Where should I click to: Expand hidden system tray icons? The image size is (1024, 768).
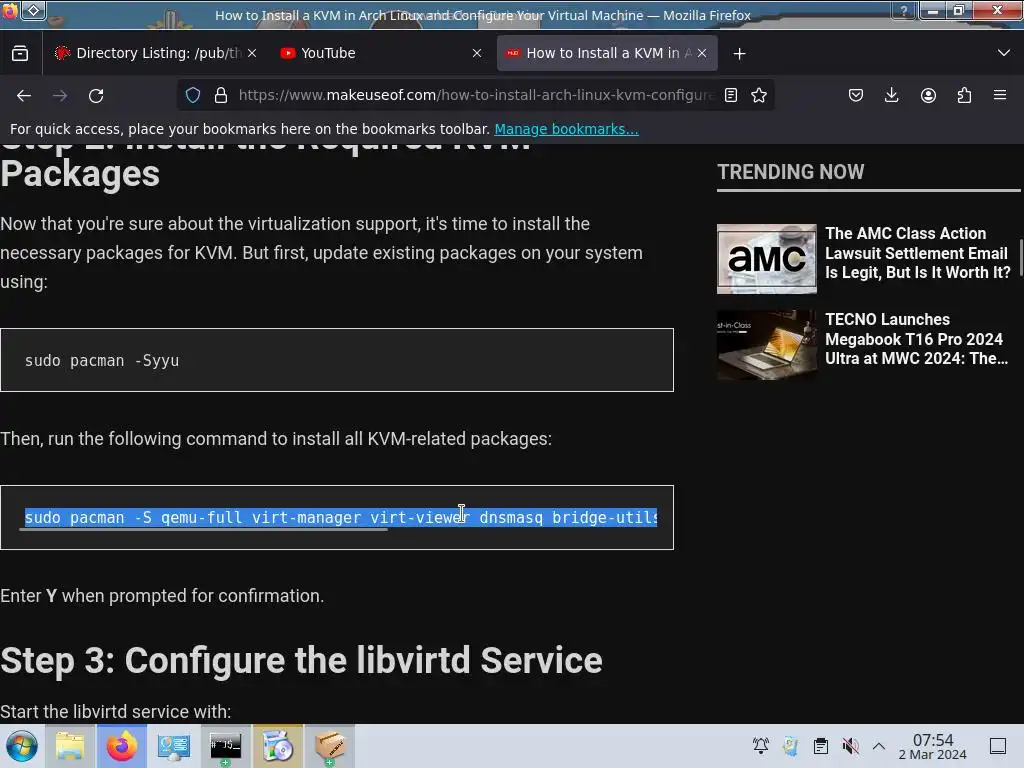pyautogui.click(x=879, y=746)
